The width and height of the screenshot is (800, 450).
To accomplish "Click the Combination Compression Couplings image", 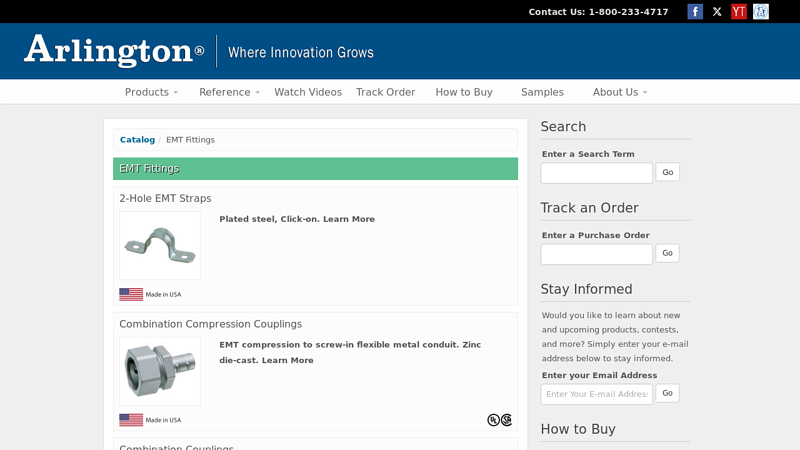I will coord(160,370).
